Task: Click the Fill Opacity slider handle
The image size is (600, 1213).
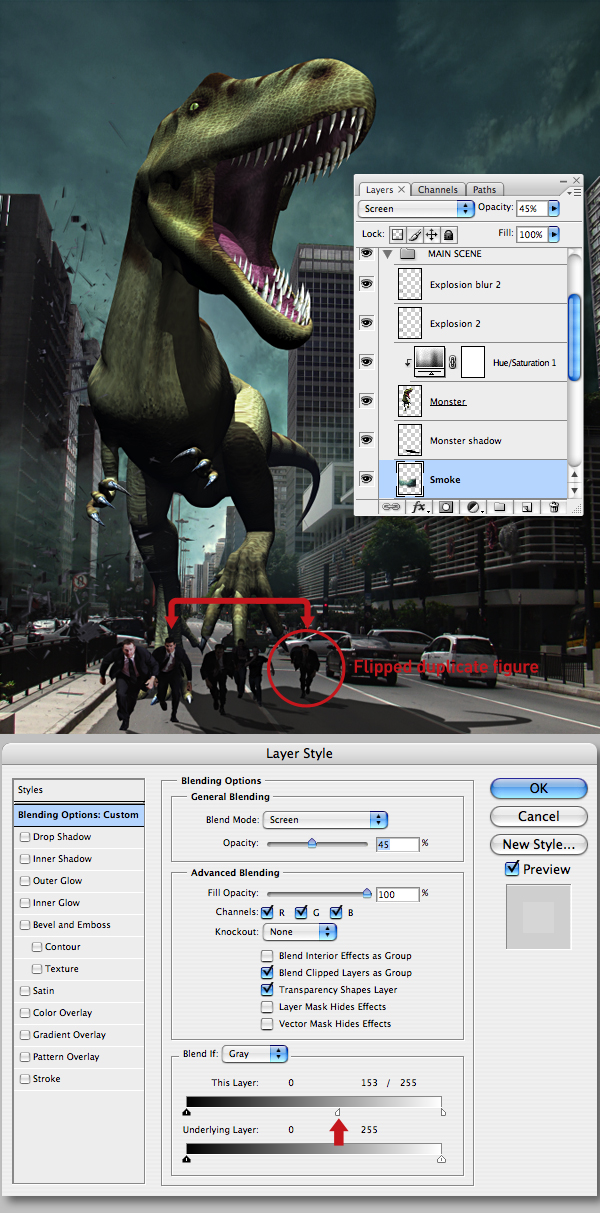Action: click(367, 894)
